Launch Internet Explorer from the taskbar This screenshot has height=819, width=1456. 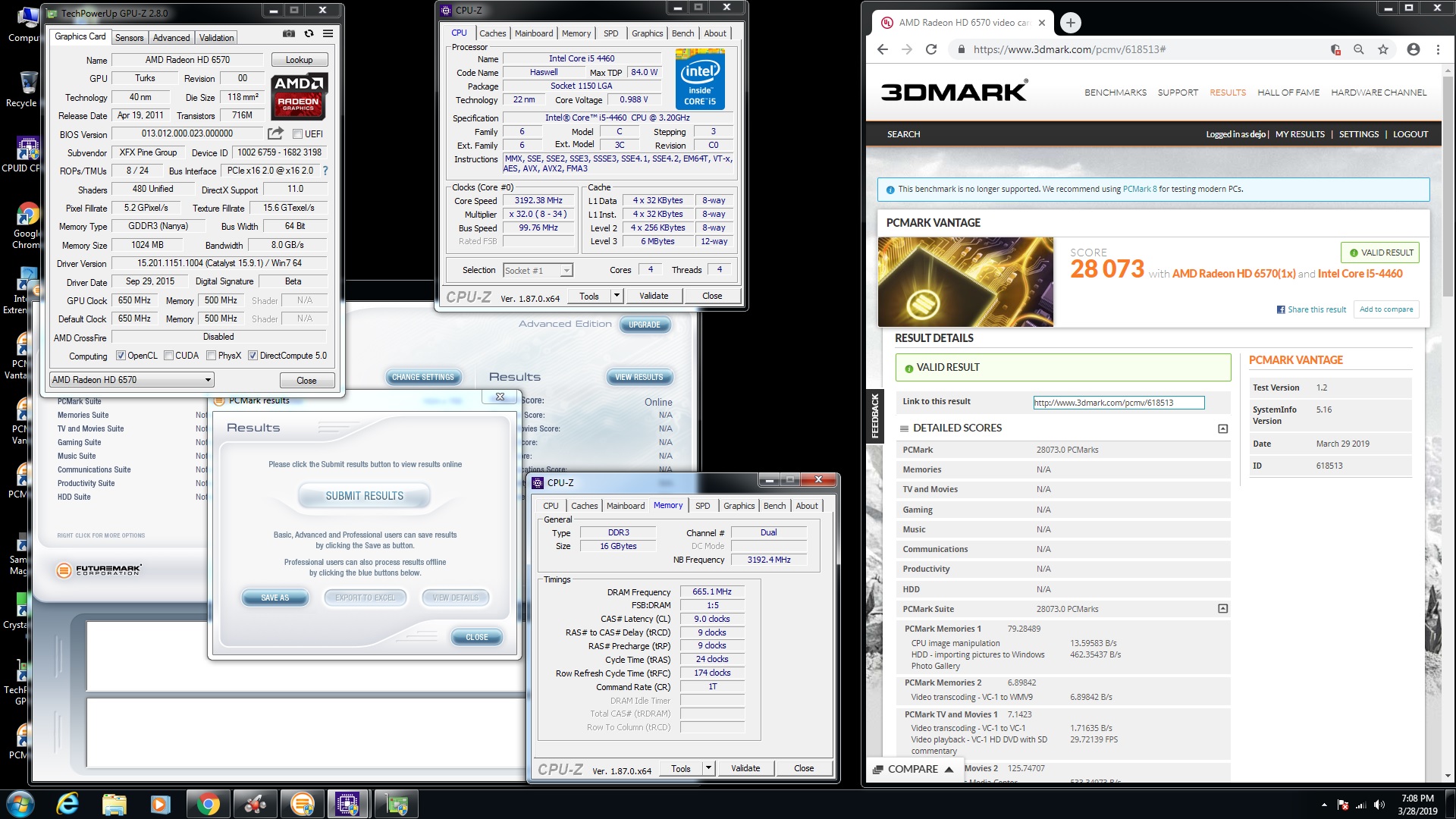coord(67,804)
